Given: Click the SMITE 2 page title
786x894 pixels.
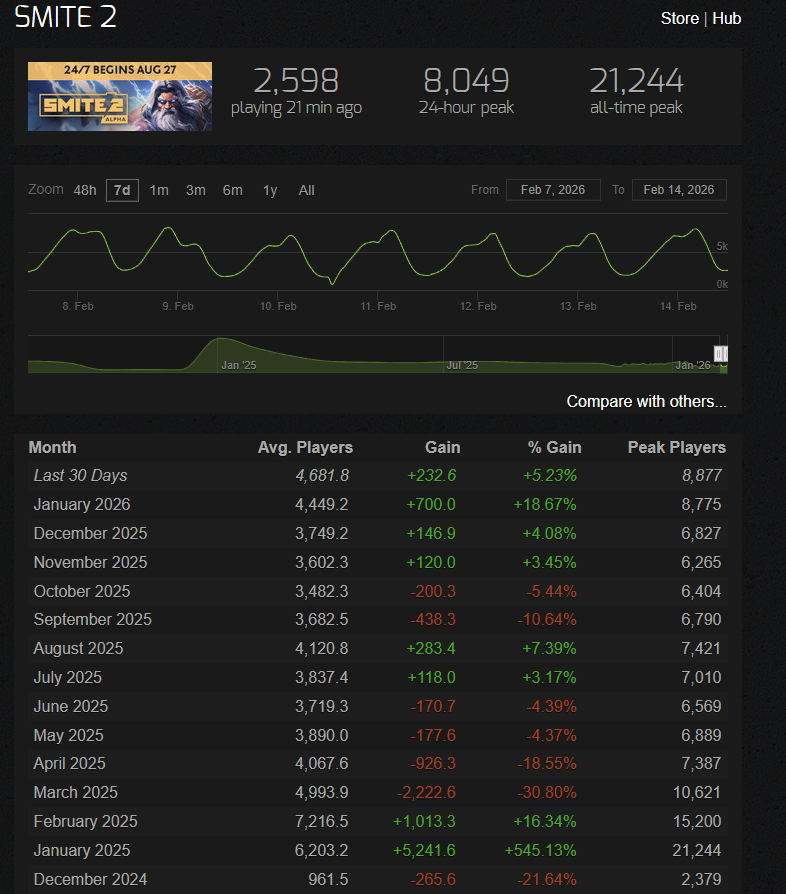Looking at the screenshot, I should pyautogui.click(x=66, y=17).
